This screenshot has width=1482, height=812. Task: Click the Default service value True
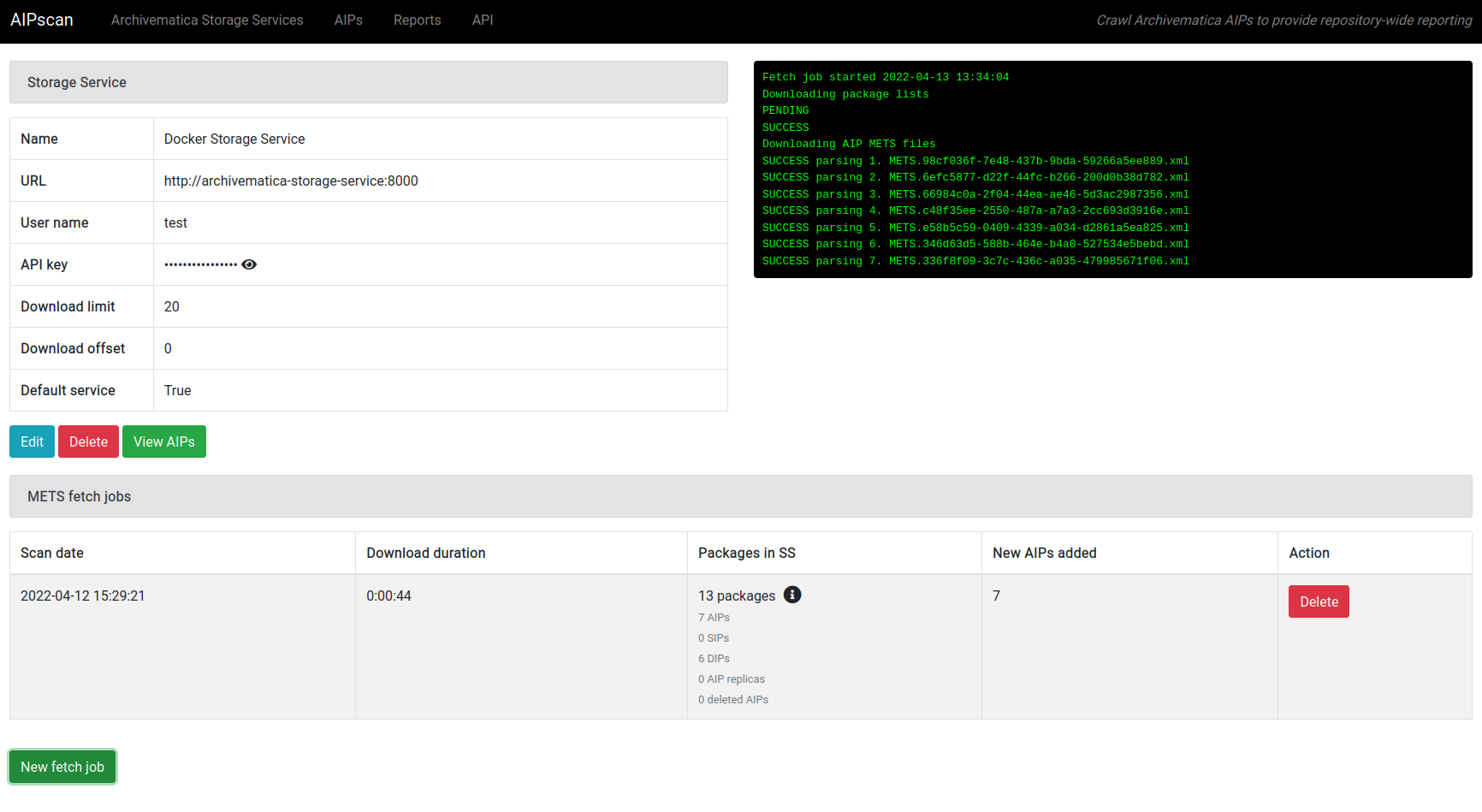[x=178, y=390]
